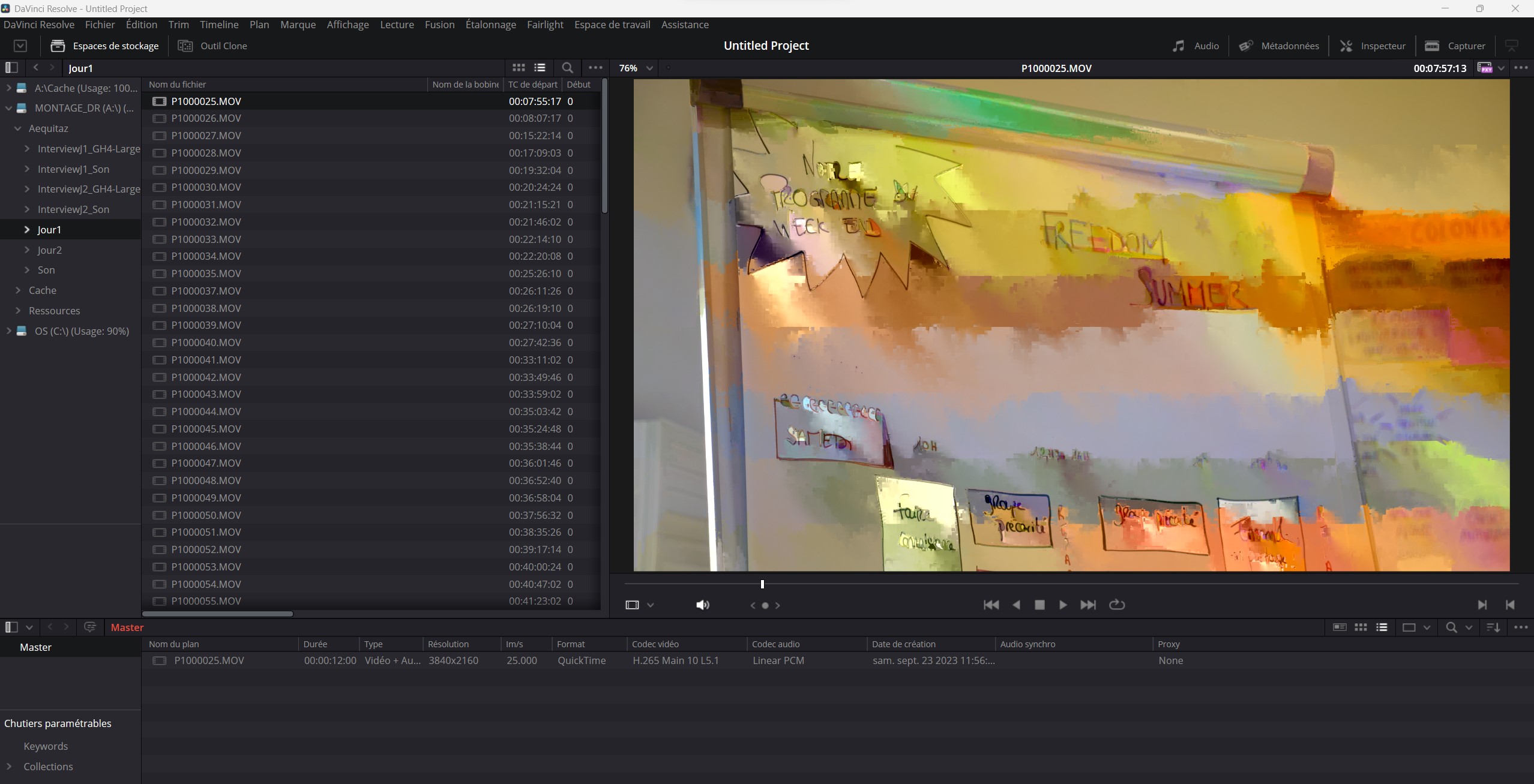Expand the OS (C:\) drive
Image resolution: width=1534 pixels, height=784 pixels.
coord(8,331)
